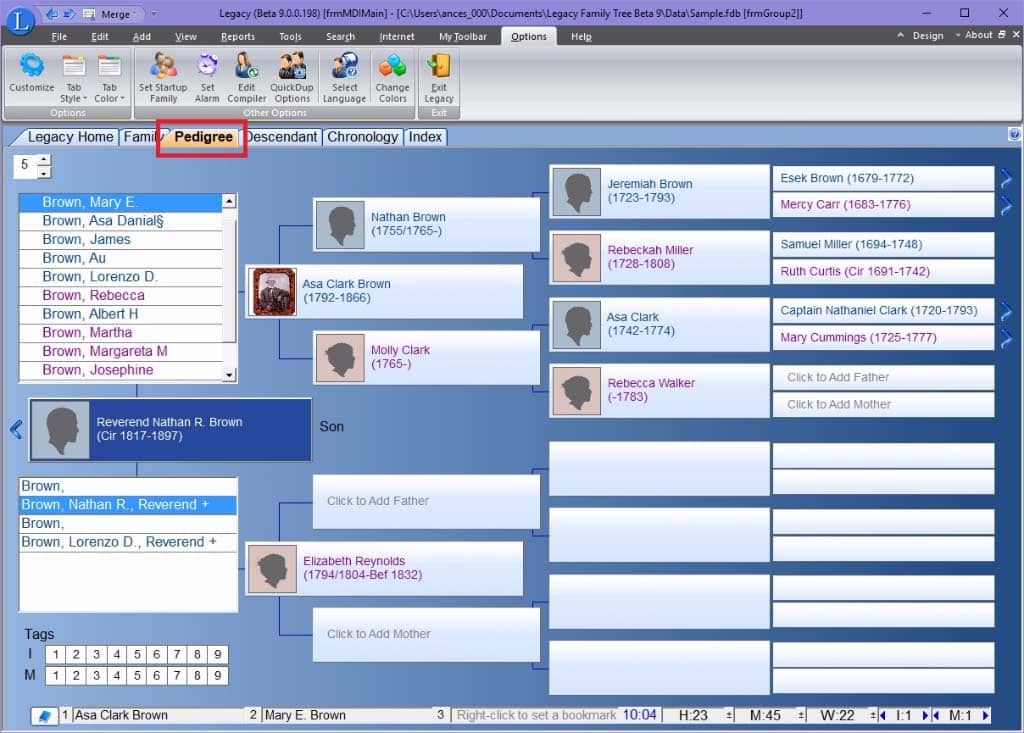Switch to the Chronology tab
The width and height of the screenshot is (1024, 733).
(362, 137)
